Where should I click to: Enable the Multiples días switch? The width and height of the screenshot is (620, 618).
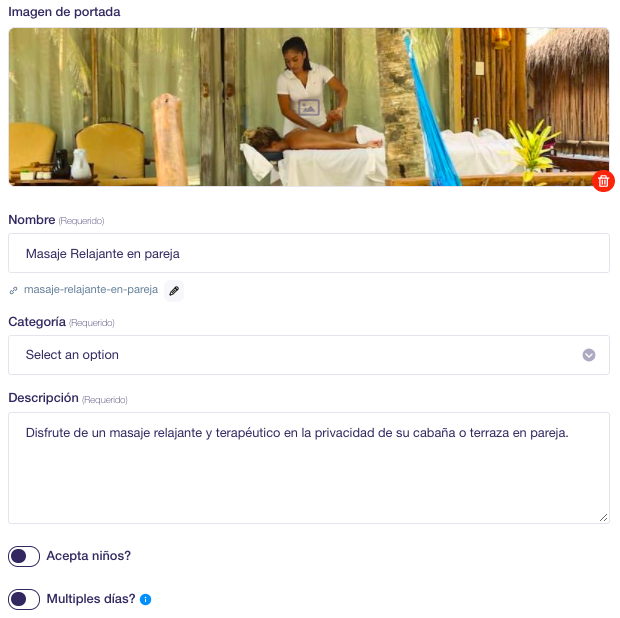(x=24, y=599)
